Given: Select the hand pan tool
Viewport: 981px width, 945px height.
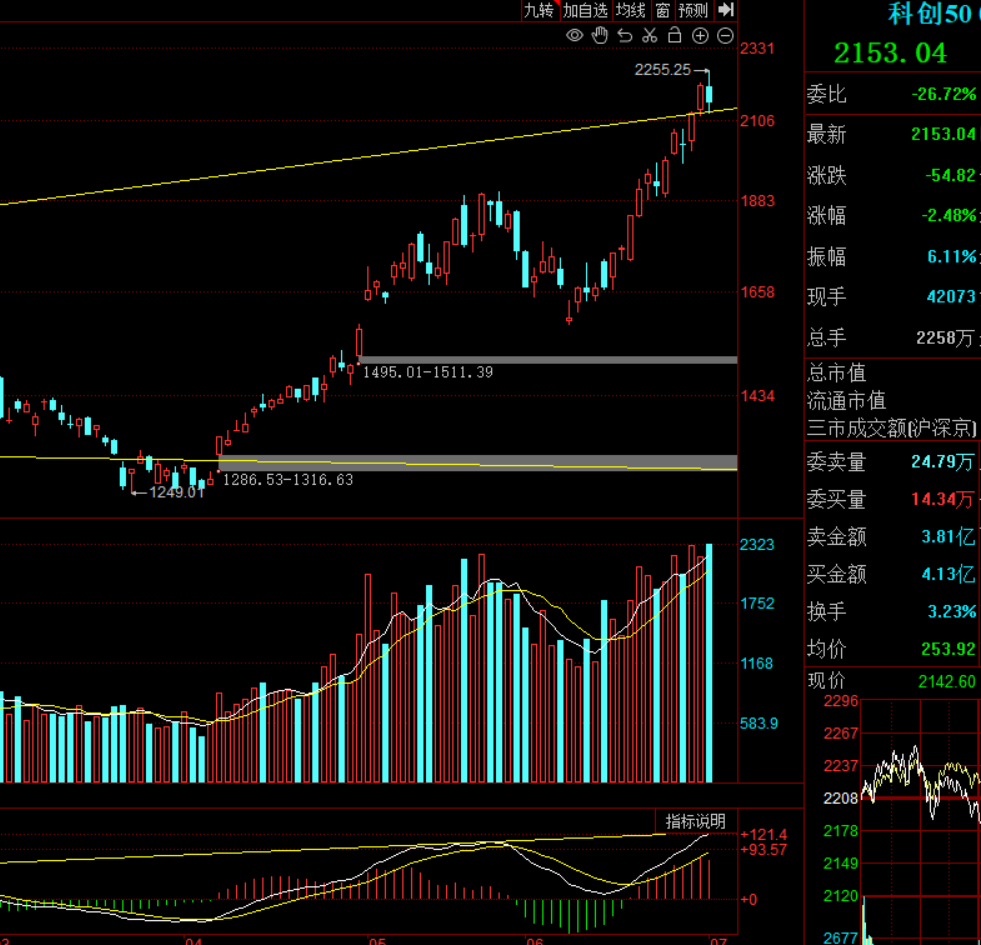Looking at the screenshot, I should point(600,36).
